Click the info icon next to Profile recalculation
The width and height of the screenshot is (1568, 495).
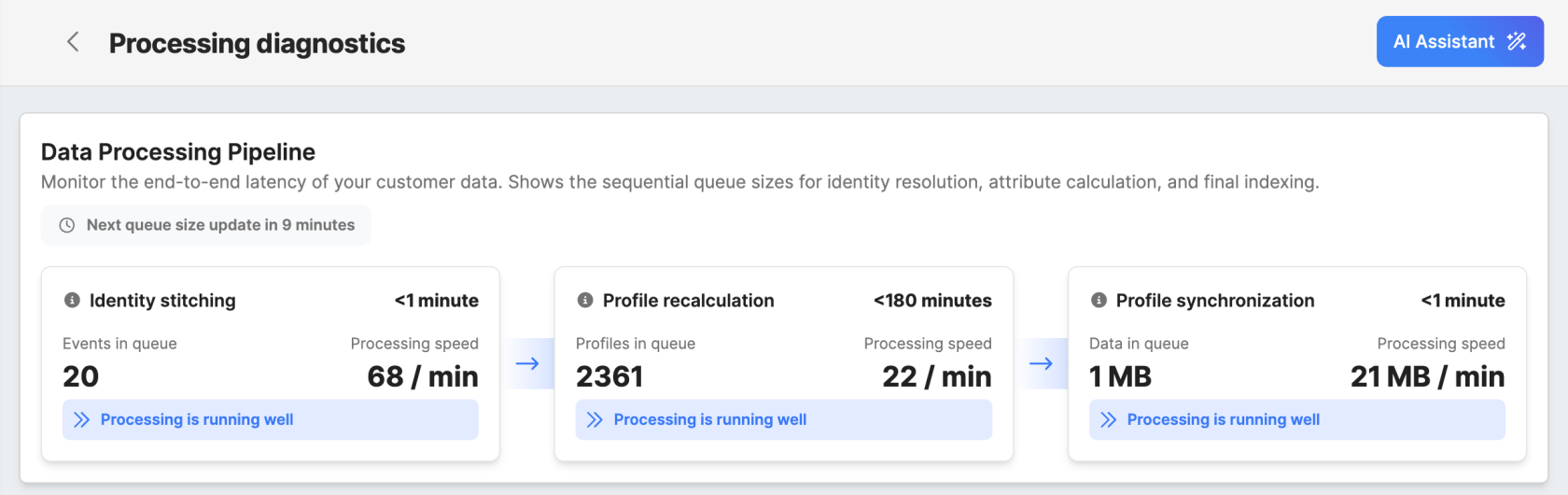585,300
